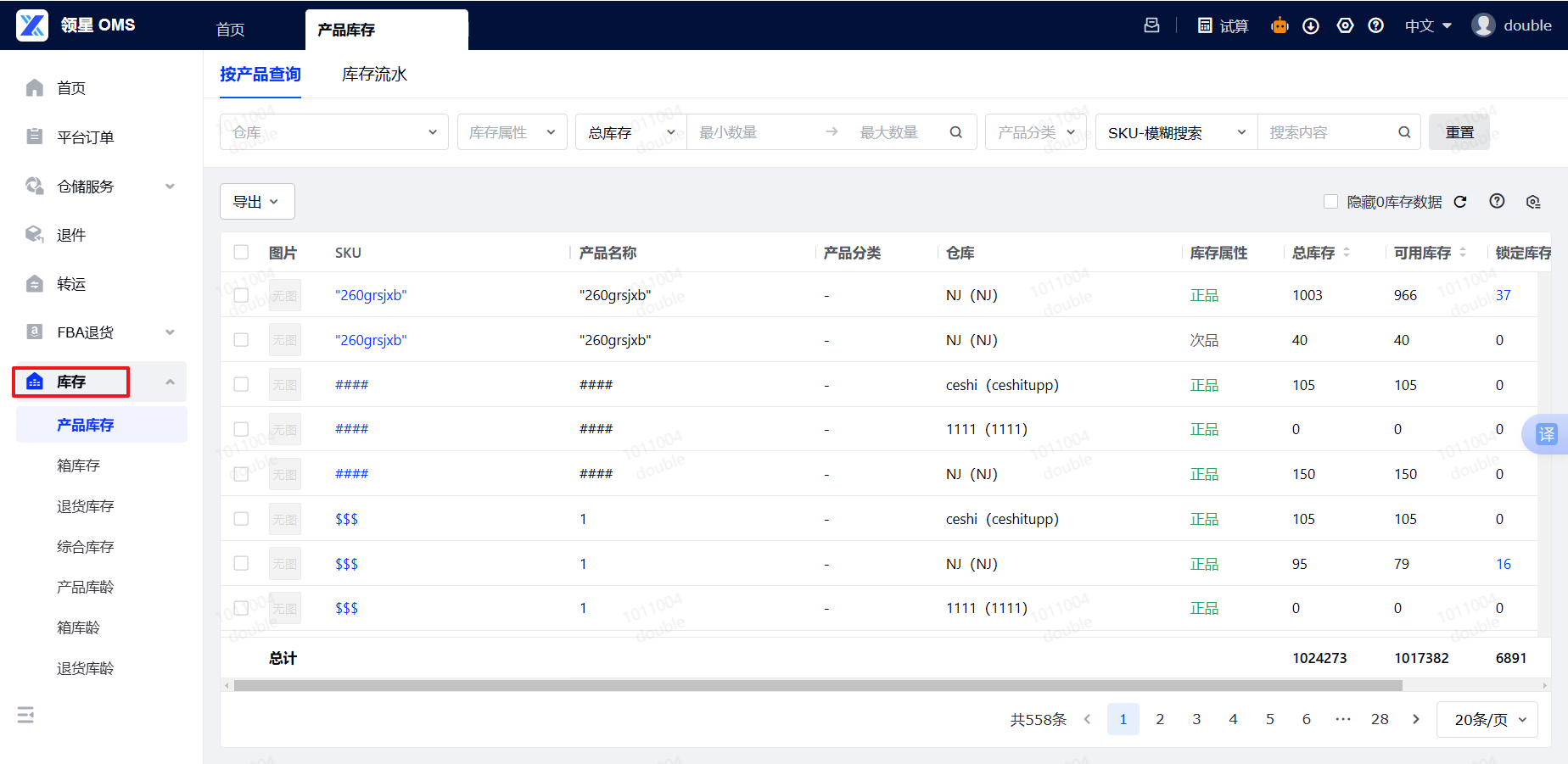Click the help icon above the table
1568x764 pixels.
pyautogui.click(x=1497, y=201)
